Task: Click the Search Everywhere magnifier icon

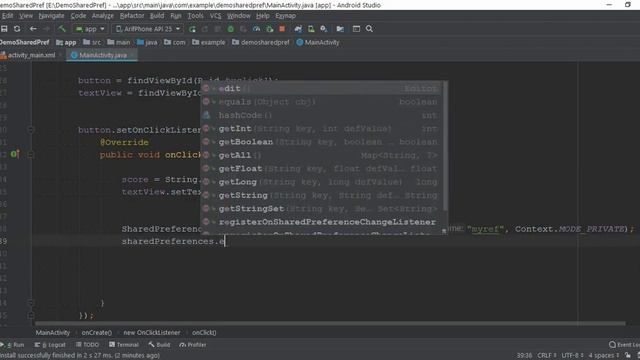Action: (x=369, y=29)
